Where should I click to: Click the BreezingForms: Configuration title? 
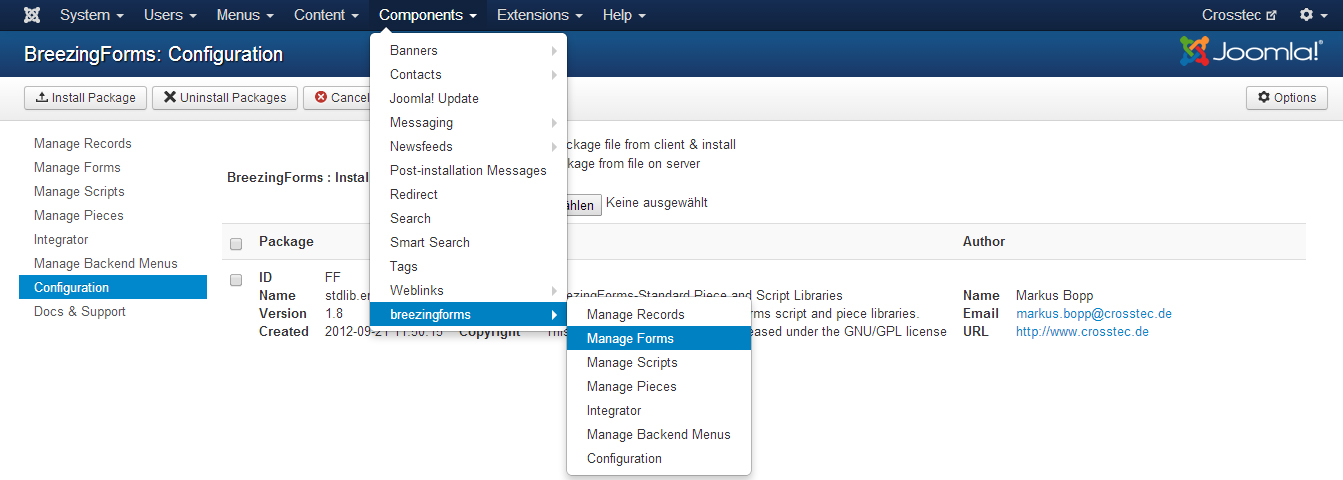(153, 55)
